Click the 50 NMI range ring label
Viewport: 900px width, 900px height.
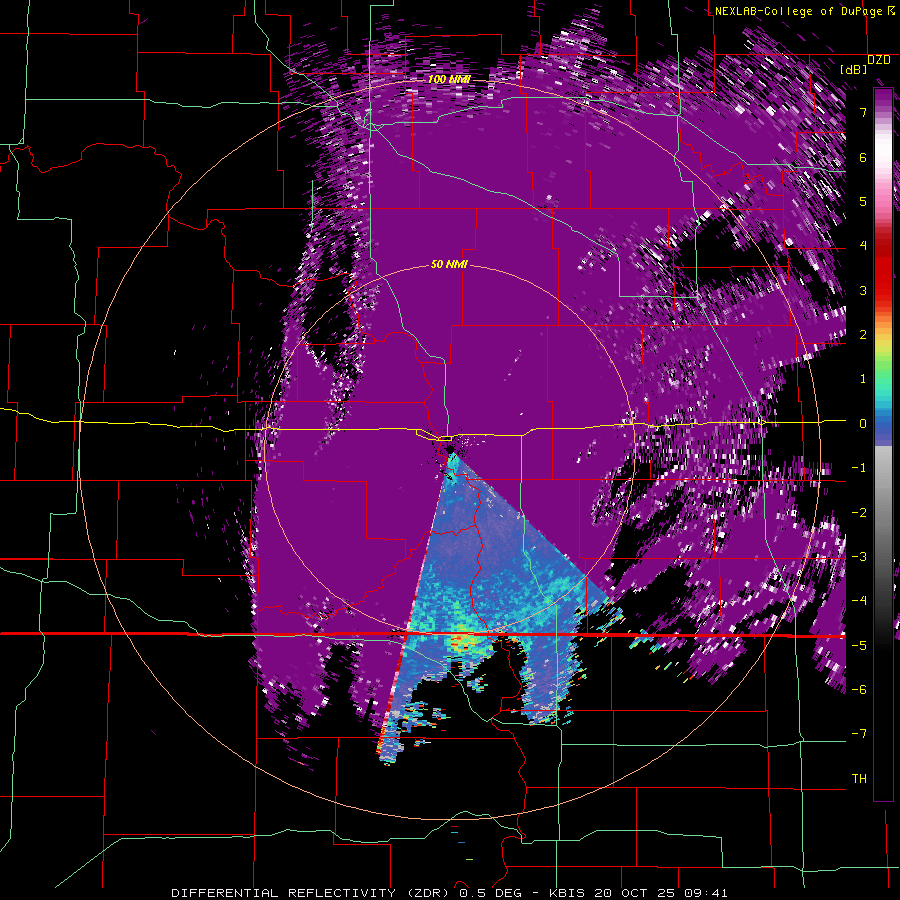click(449, 265)
